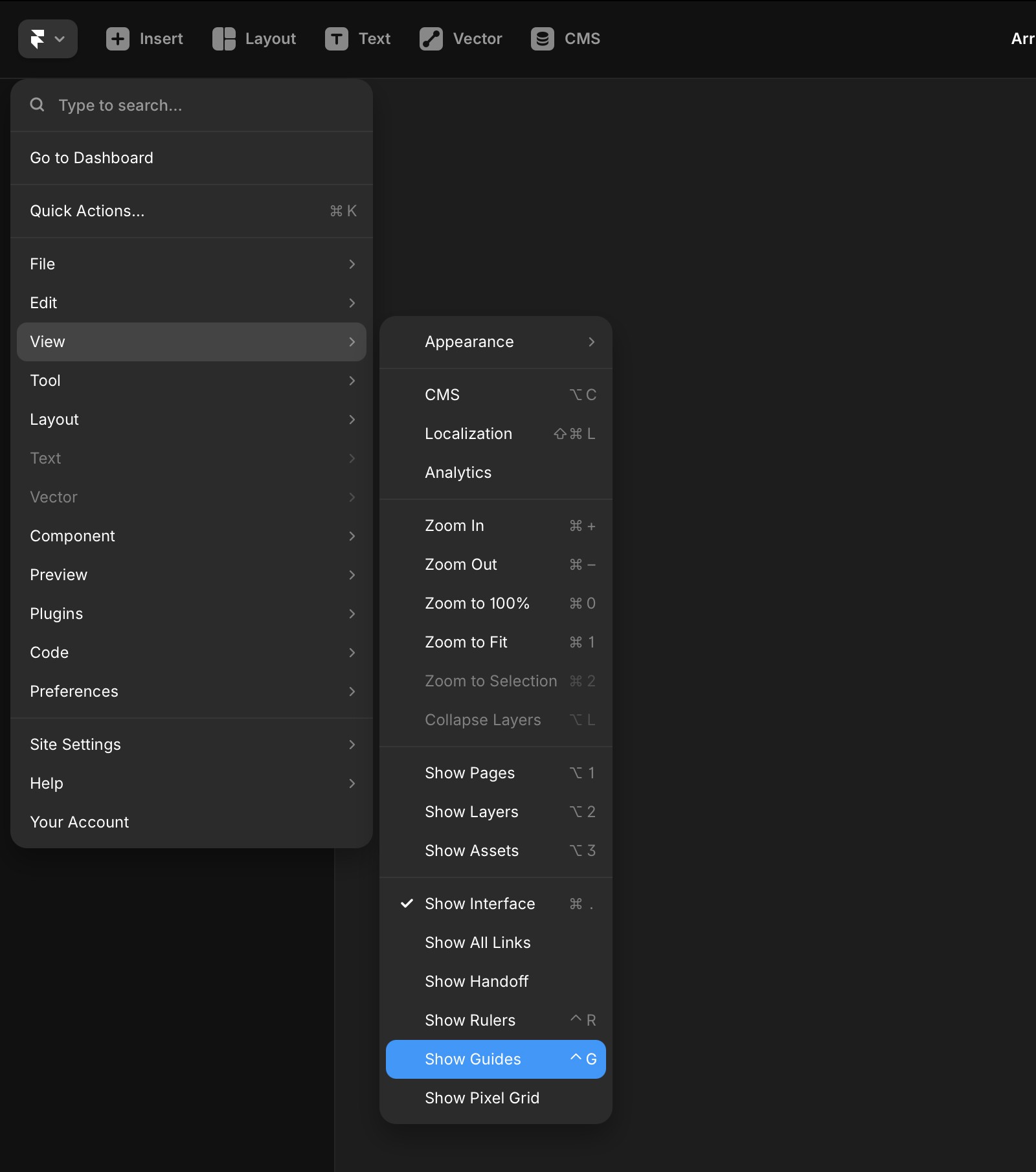Select Zoom Out

(x=496, y=565)
